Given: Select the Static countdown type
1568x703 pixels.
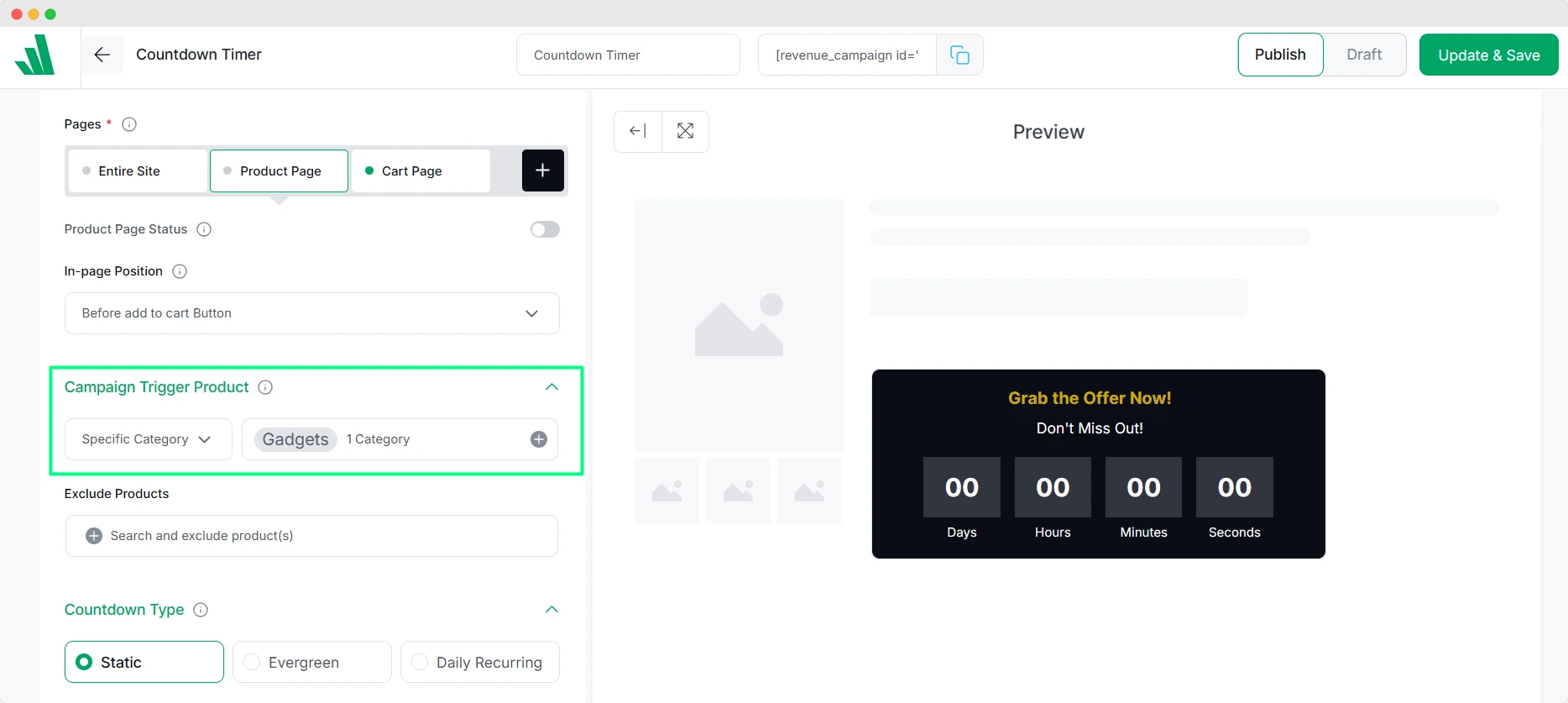Looking at the screenshot, I should 144,662.
